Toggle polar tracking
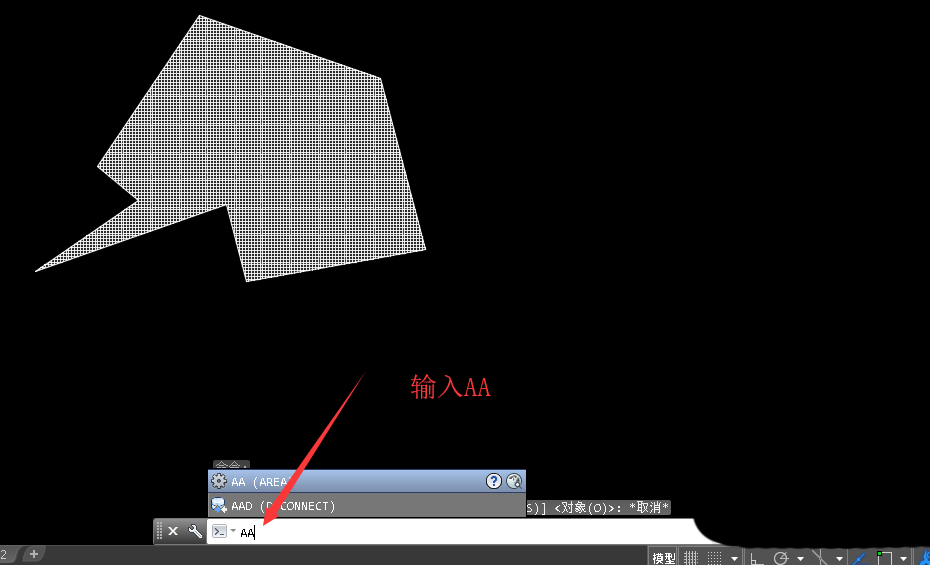This screenshot has height=565, width=930. click(781, 558)
